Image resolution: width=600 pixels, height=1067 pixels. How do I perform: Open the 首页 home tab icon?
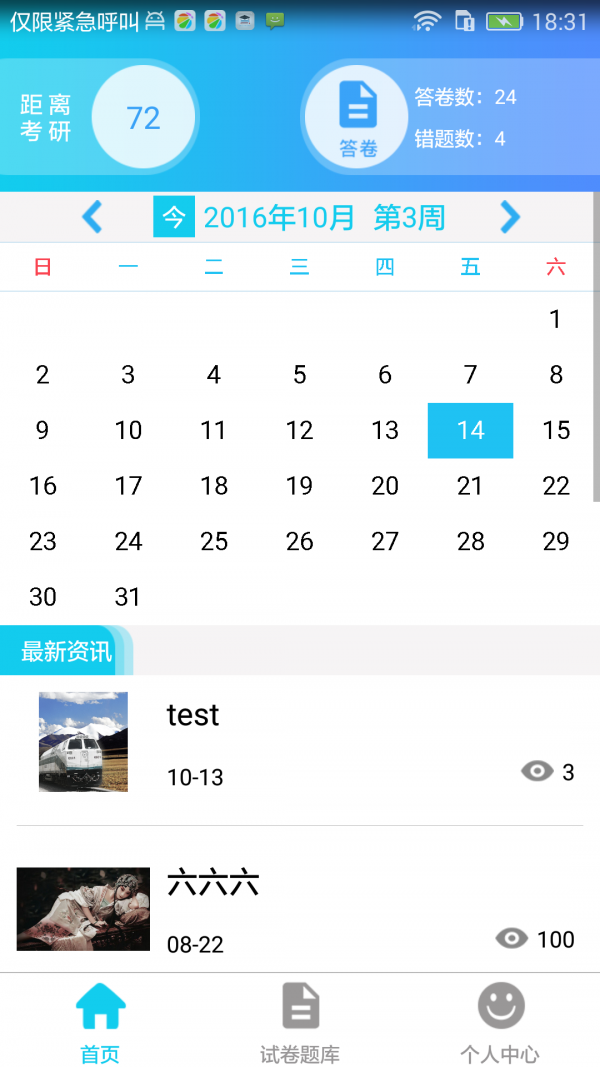[x=98, y=1006]
